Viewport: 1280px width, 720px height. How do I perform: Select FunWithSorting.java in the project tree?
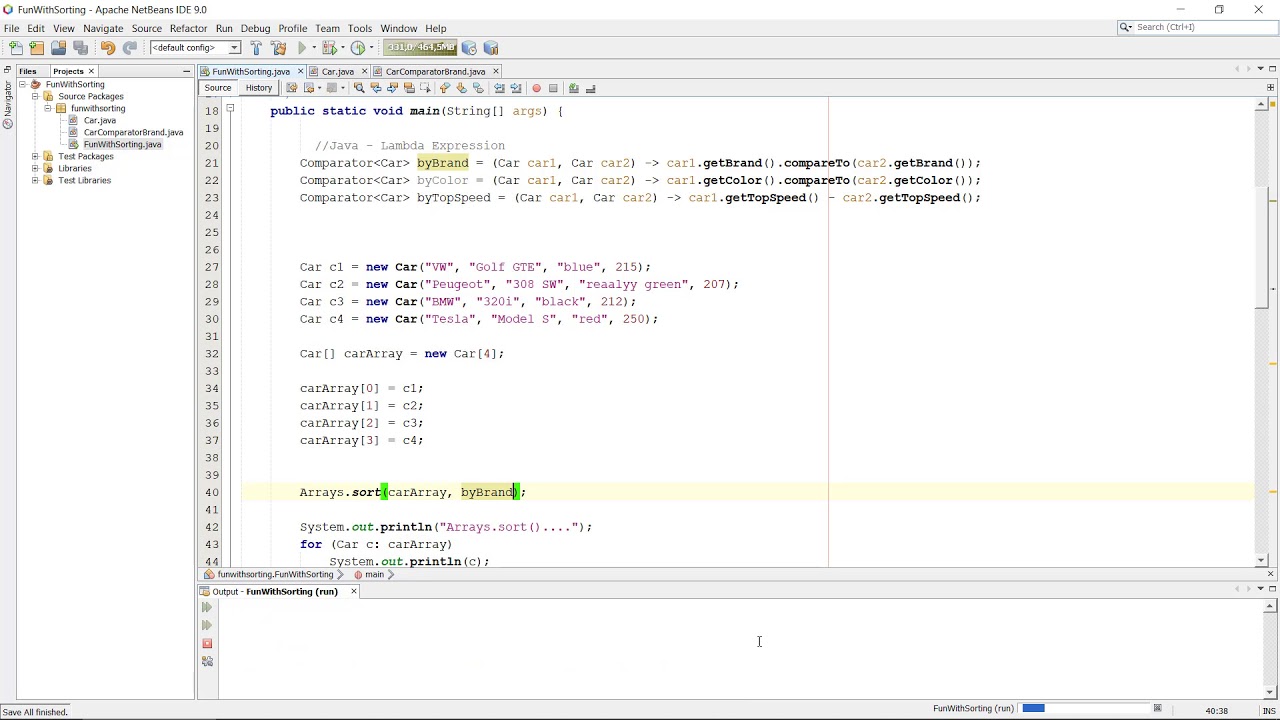pos(122,144)
